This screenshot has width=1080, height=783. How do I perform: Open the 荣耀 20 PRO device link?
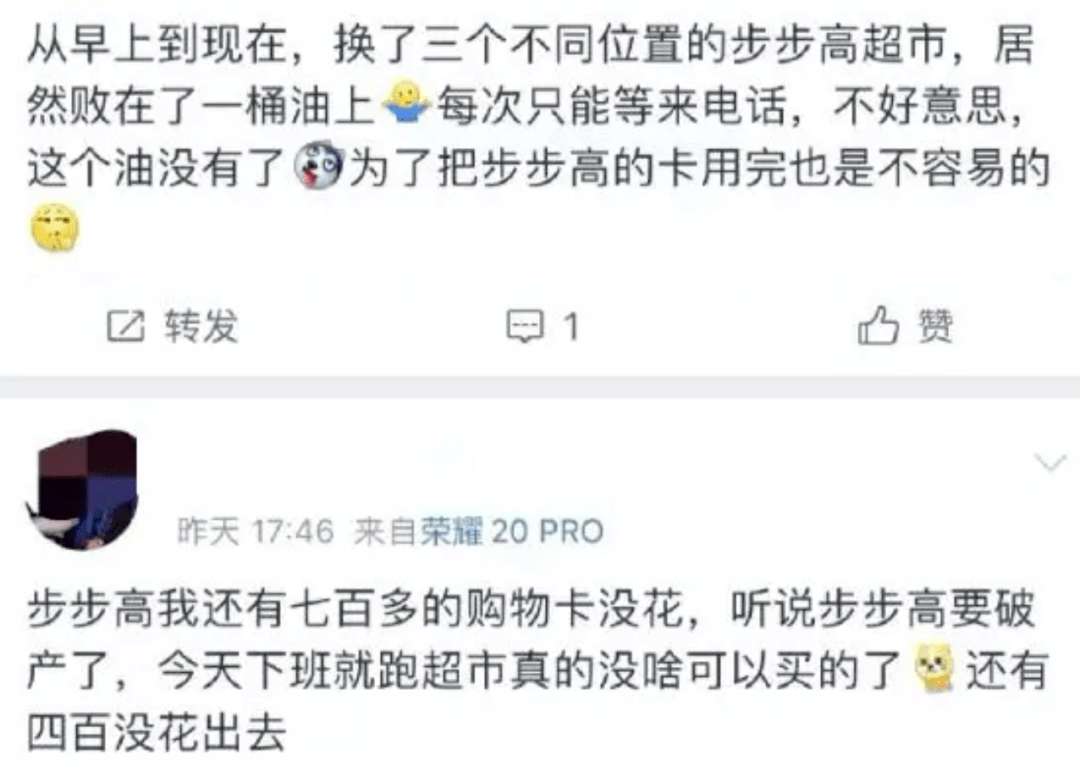[x=512, y=531]
